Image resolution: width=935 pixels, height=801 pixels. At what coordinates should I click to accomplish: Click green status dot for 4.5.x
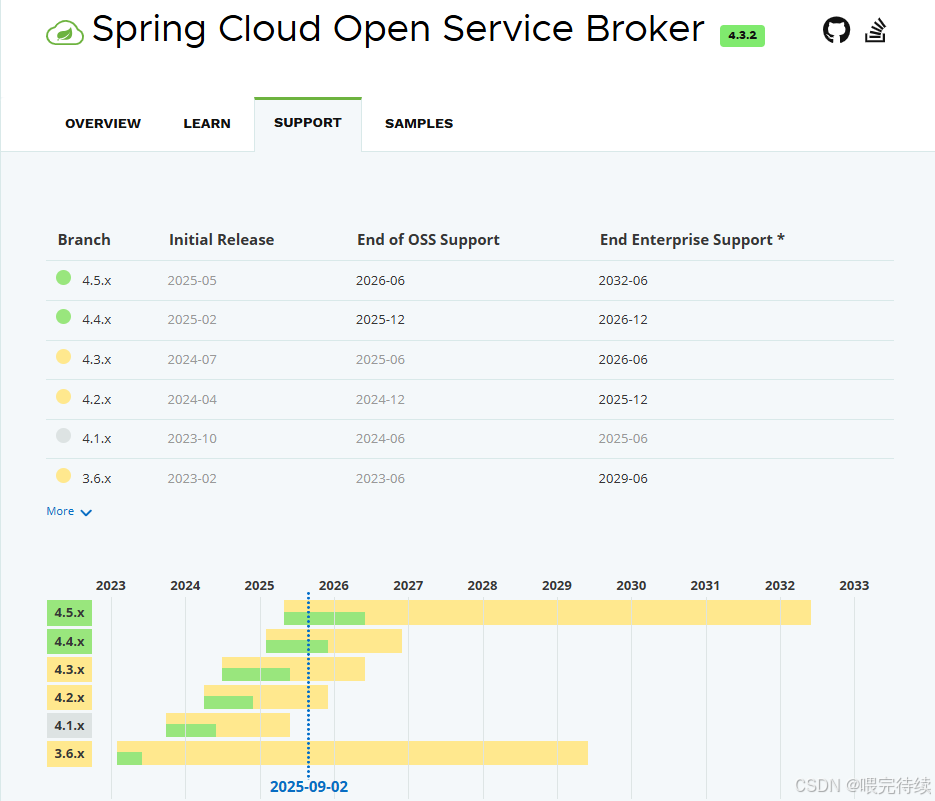[63, 277]
